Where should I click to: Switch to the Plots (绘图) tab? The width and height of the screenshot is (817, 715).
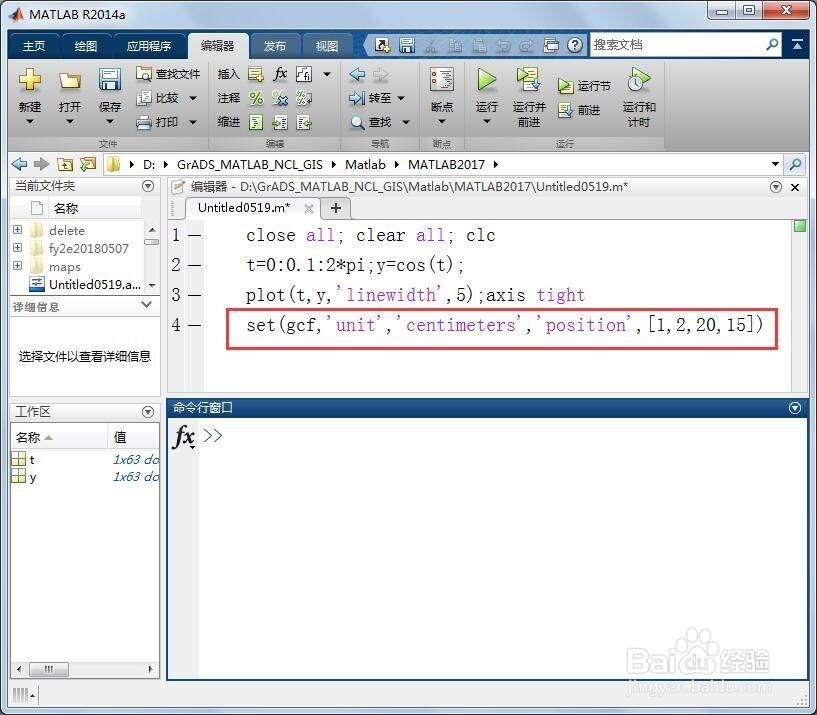(85, 46)
